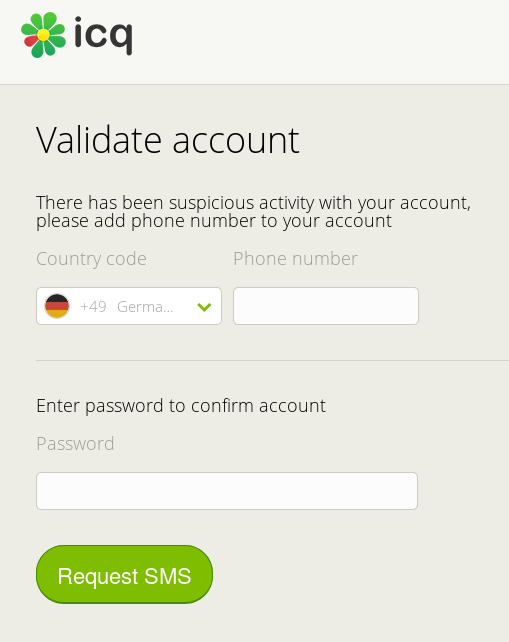The width and height of the screenshot is (509, 642).
Task: Click the +49 dialing code text
Action: (93, 306)
